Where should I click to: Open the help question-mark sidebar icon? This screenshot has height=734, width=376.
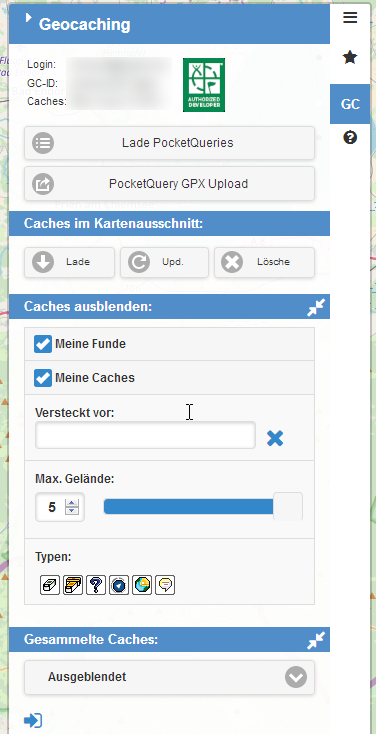point(350,138)
